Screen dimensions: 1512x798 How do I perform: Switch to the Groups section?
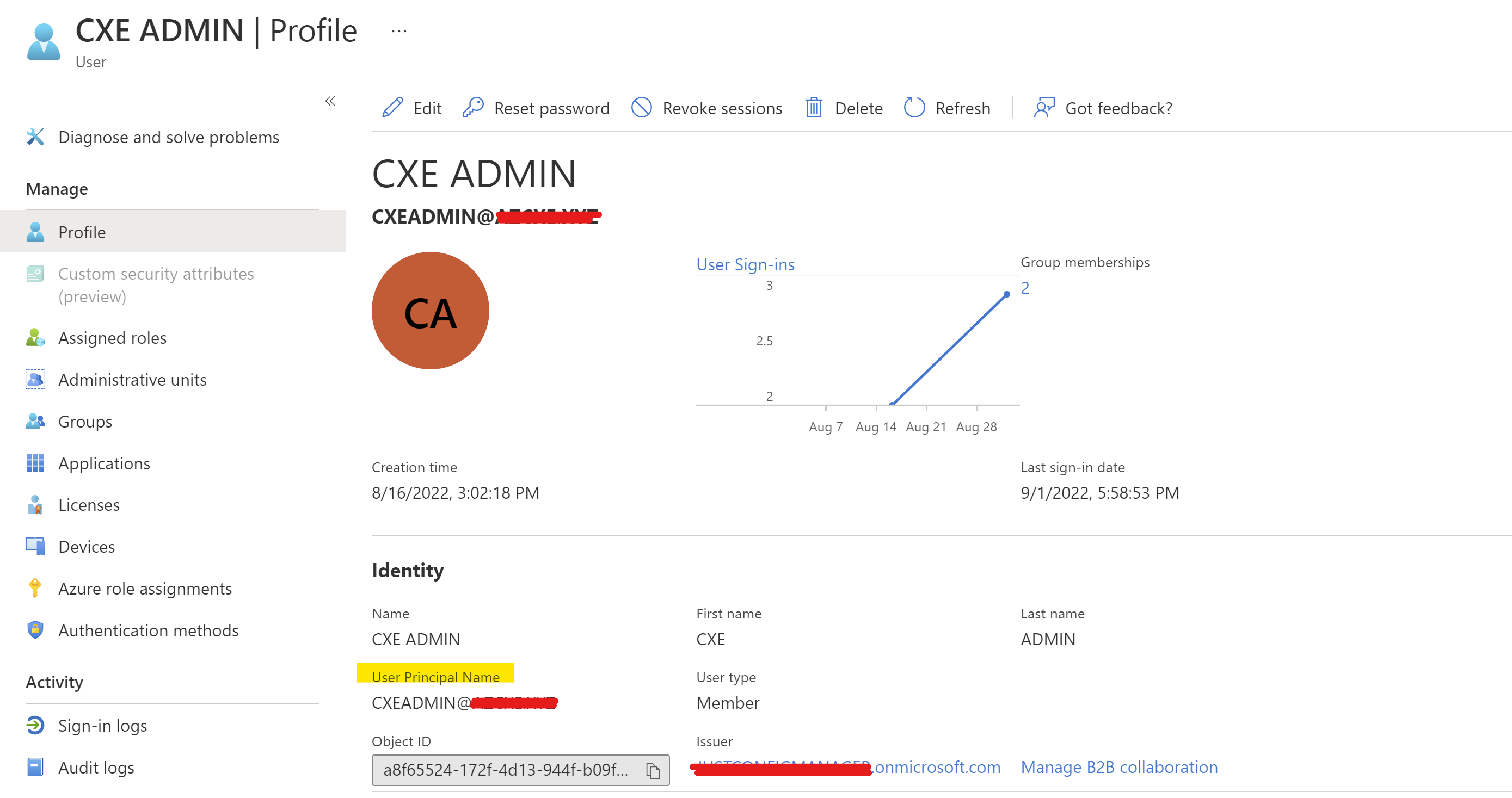(x=84, y=421)
